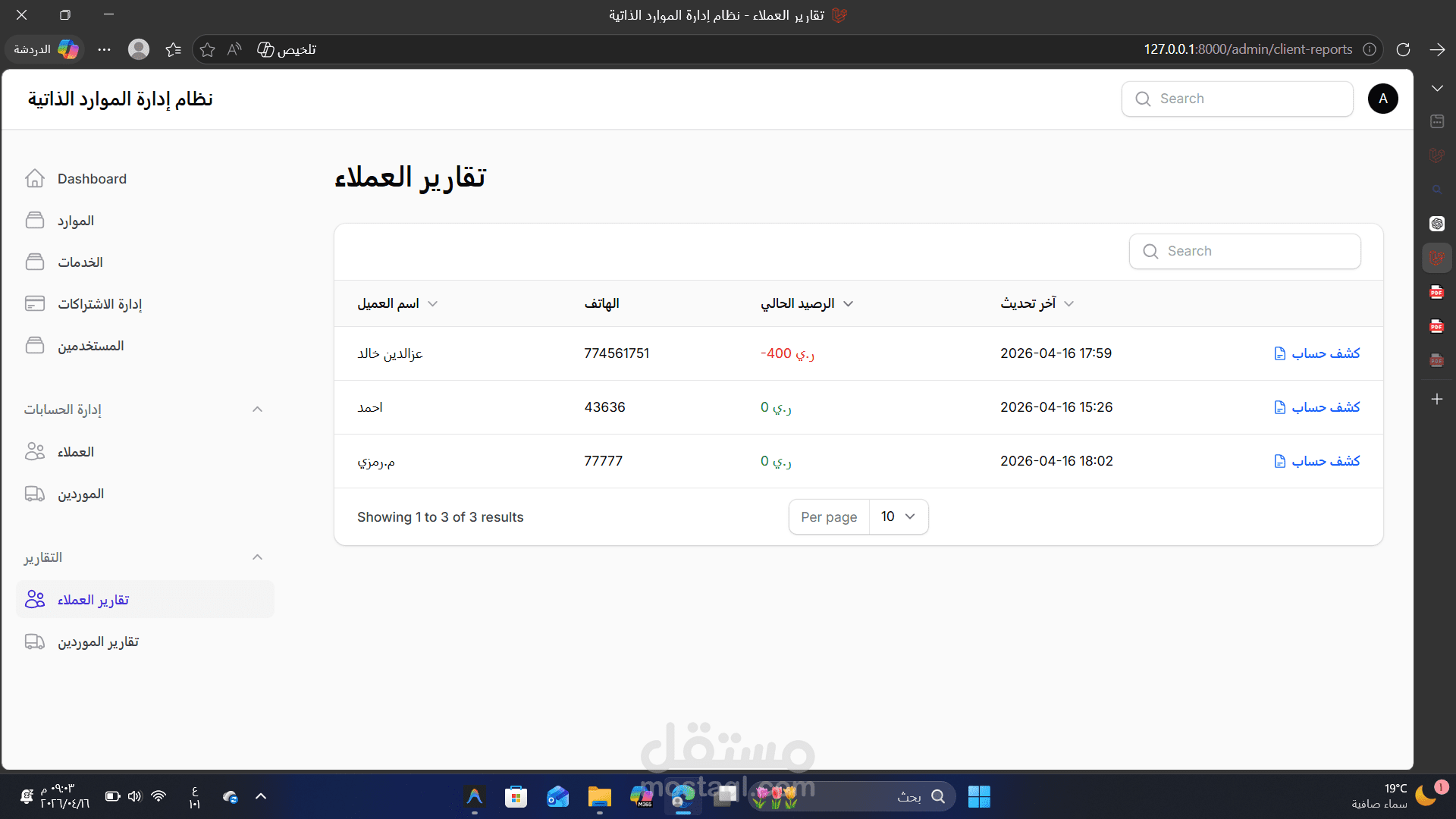The height and width of the screenshot is (819, 1456).
Task: Open the tab actions chevron in vertical strip
Action: point(1437,88)
